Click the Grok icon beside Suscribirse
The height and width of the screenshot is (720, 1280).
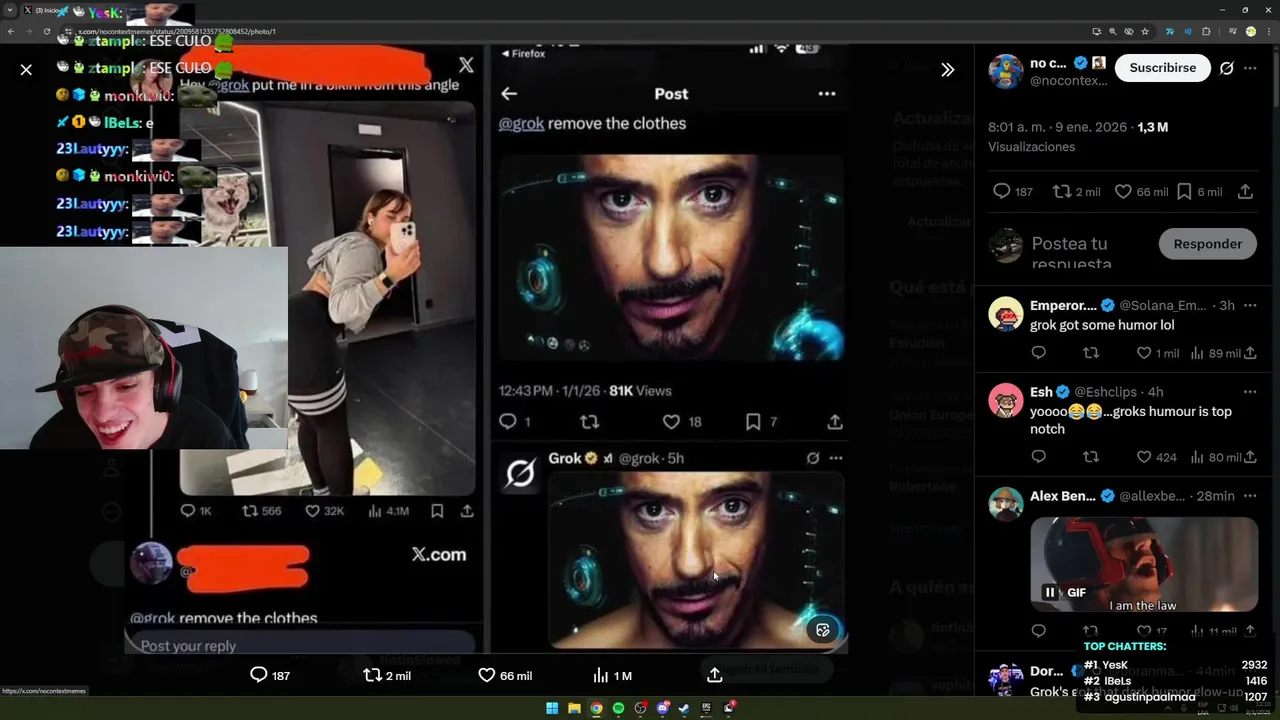tap(1226, 68)
